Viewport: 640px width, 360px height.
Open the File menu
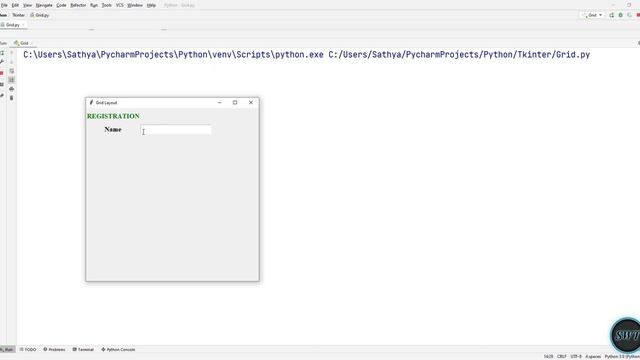coord(4,5)
